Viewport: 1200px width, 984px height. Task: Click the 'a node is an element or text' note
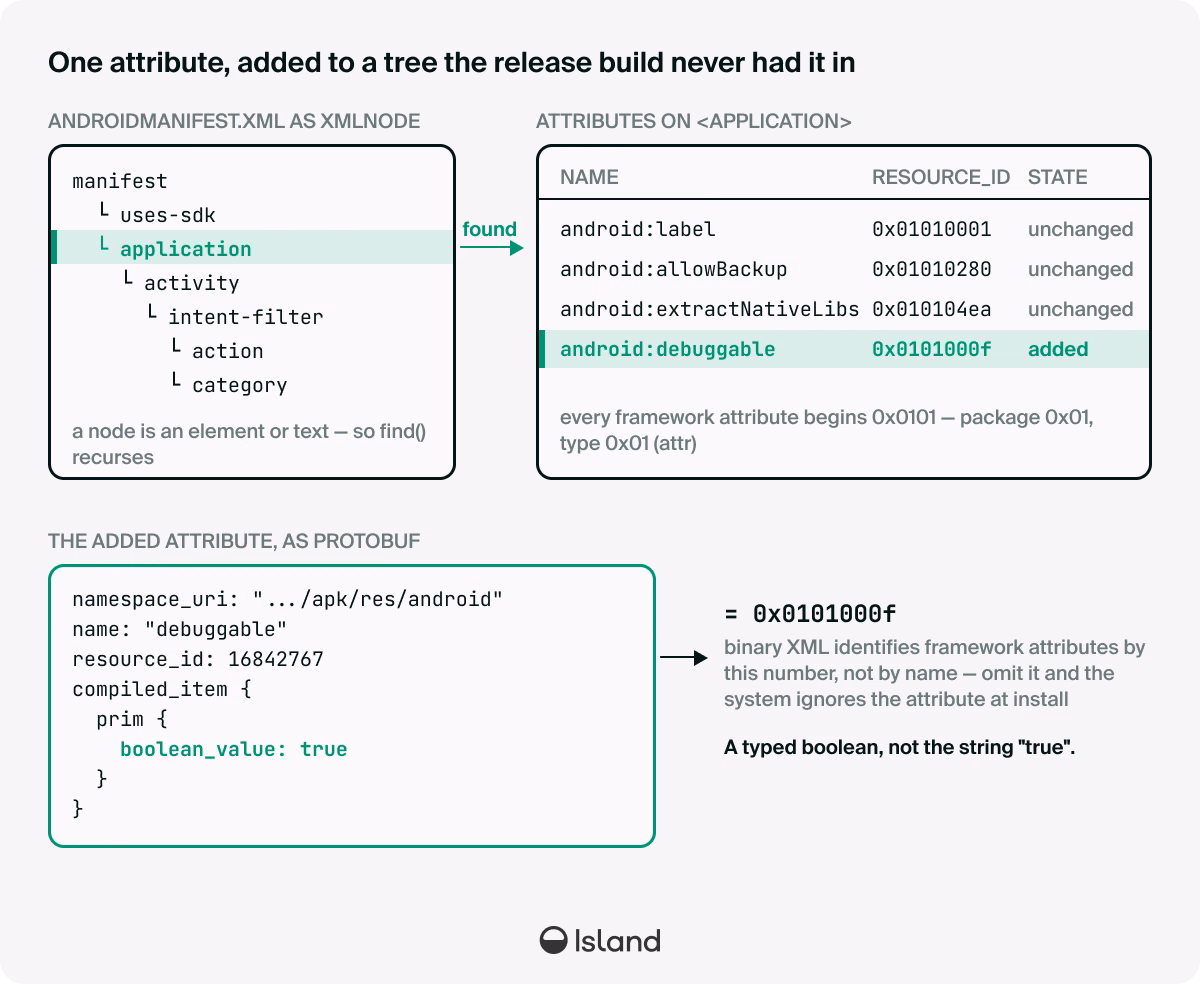(x=249, y=444)
